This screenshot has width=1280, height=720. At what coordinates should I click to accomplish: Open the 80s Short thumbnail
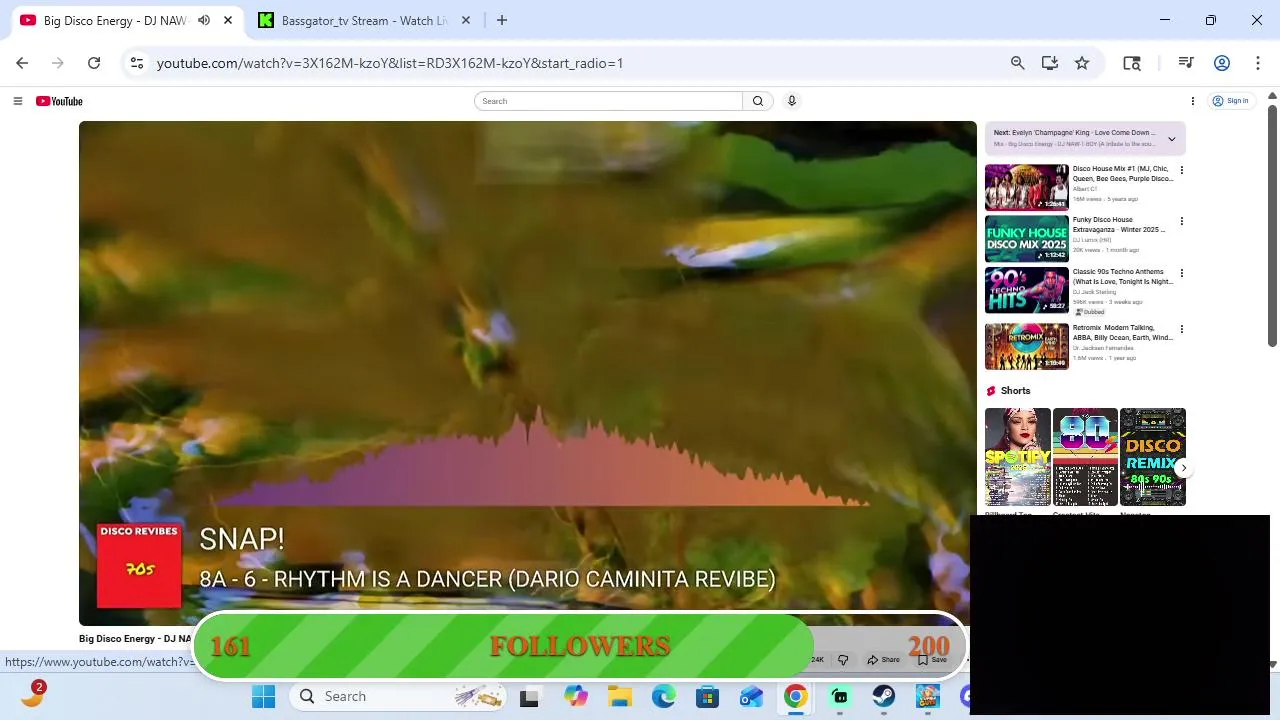tap(1085, 457)
